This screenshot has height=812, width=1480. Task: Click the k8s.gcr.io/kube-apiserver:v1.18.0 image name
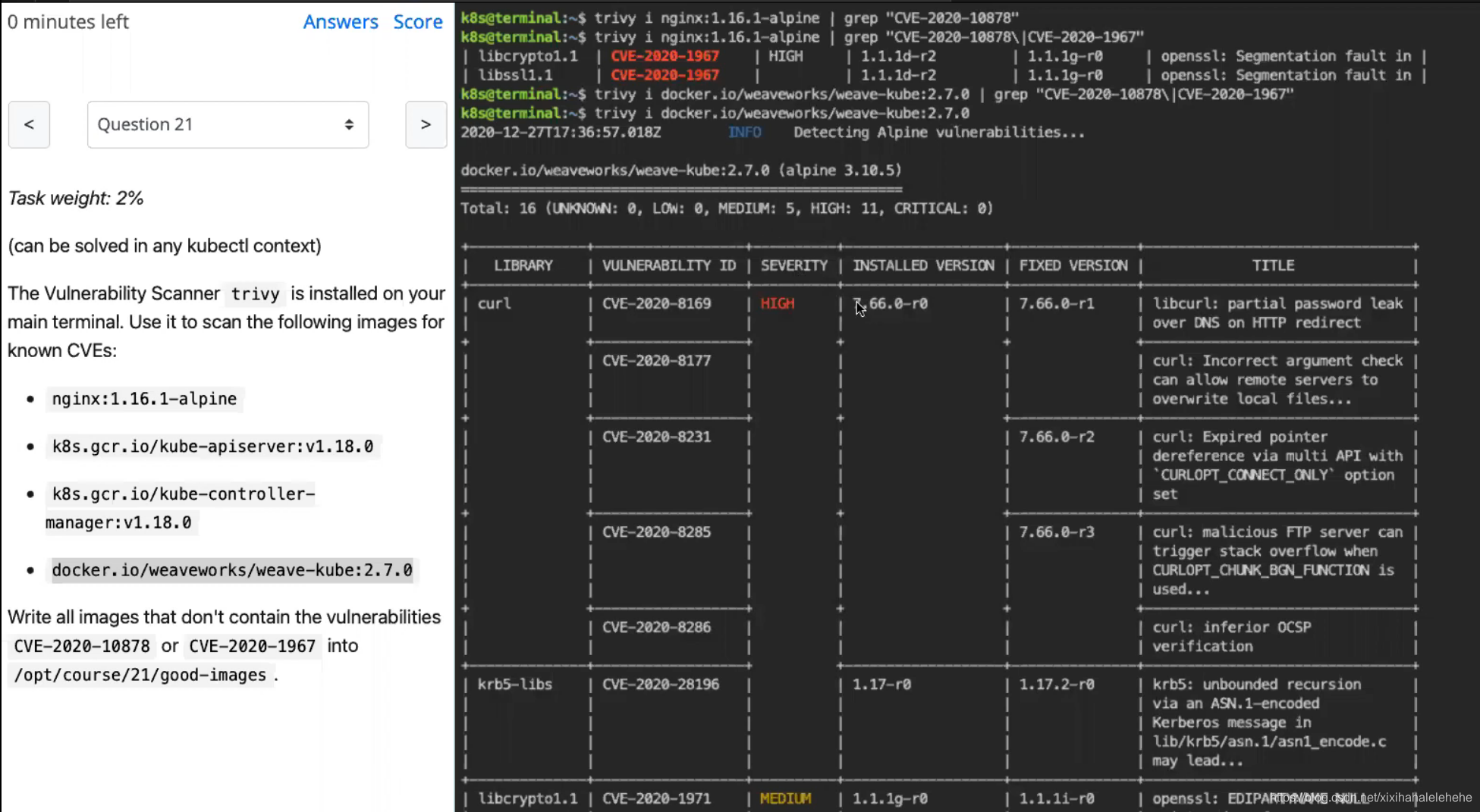212,447
